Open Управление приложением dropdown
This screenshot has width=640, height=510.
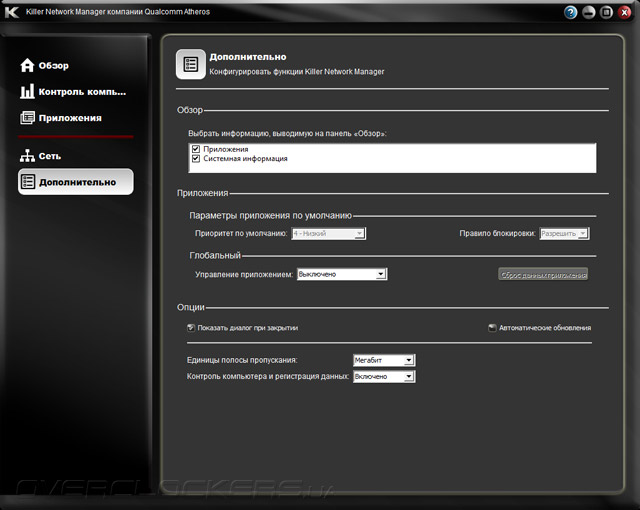pos(342,274)
